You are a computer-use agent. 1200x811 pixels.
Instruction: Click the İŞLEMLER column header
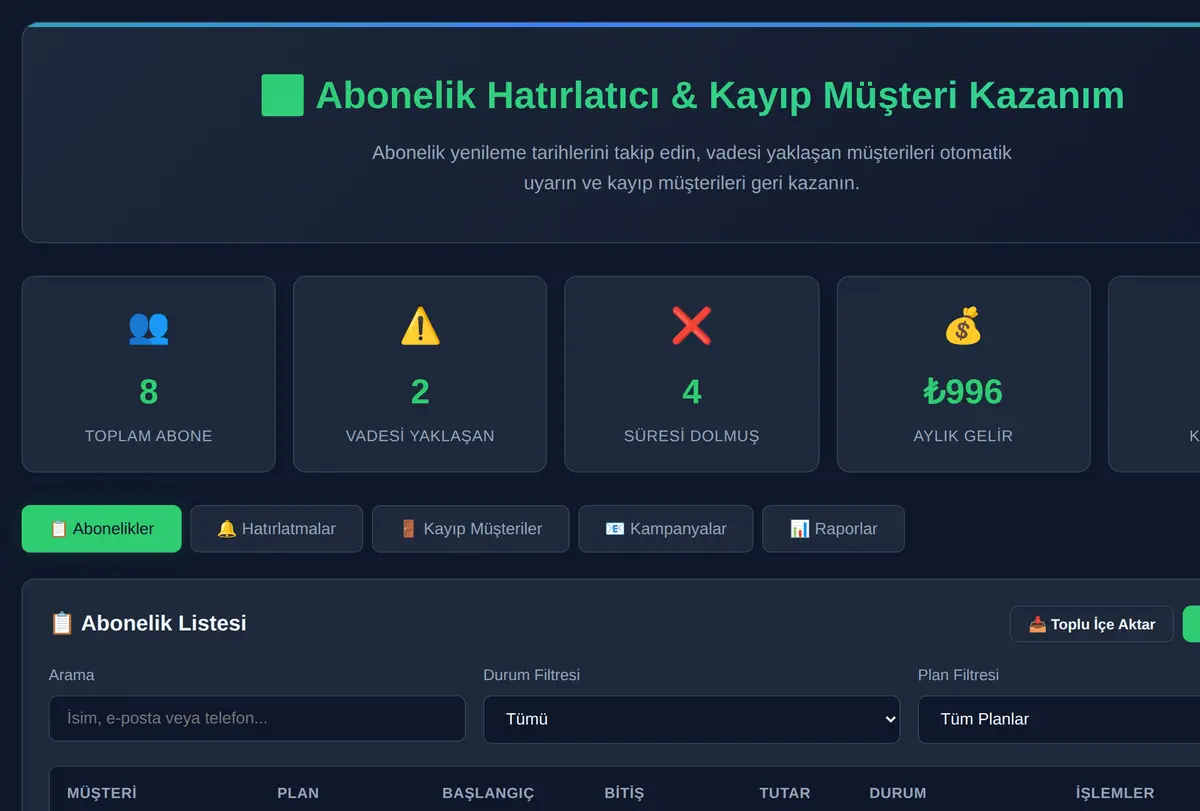1115,793
